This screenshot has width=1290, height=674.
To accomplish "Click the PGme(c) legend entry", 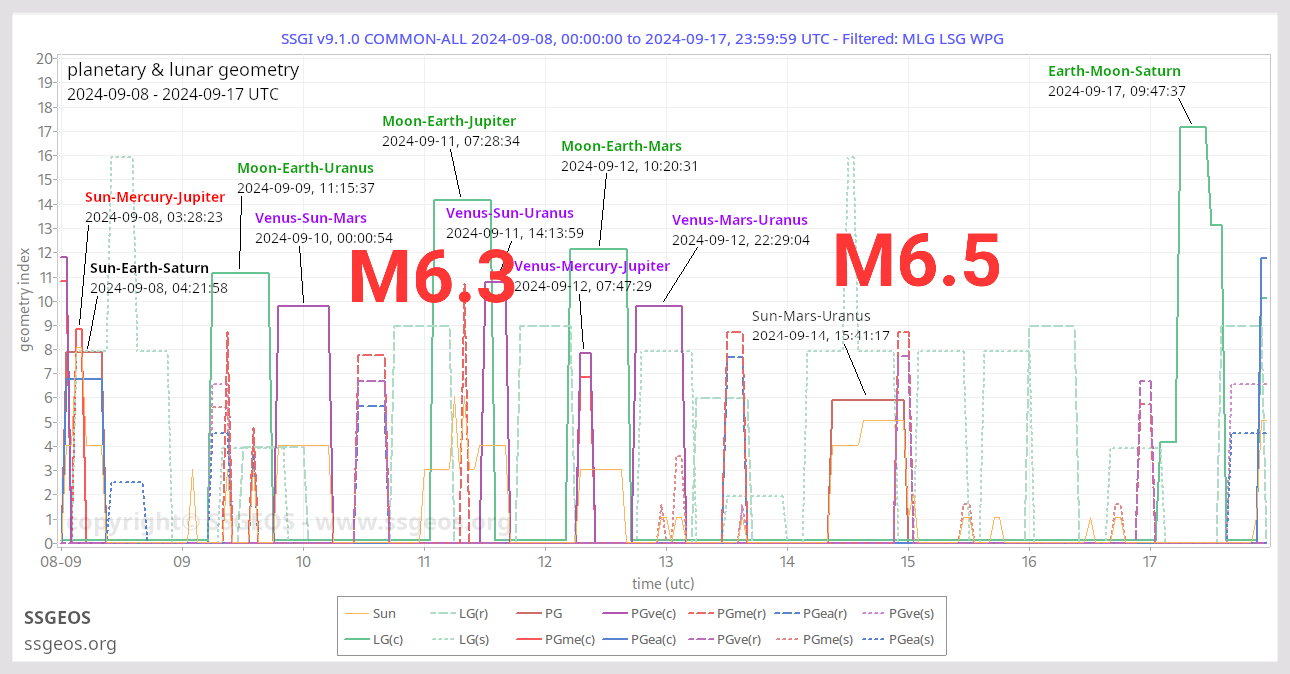I will tap(556, 640).
